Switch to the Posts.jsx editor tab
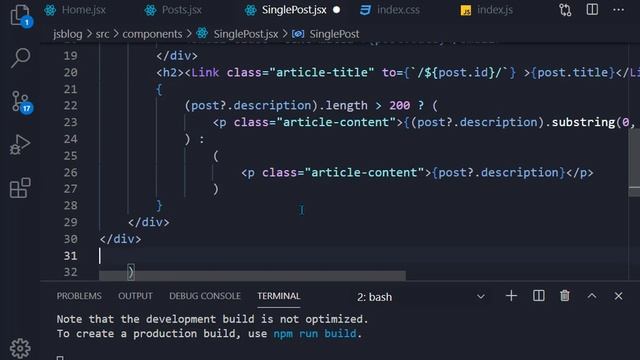 click(x=173, y=10)
